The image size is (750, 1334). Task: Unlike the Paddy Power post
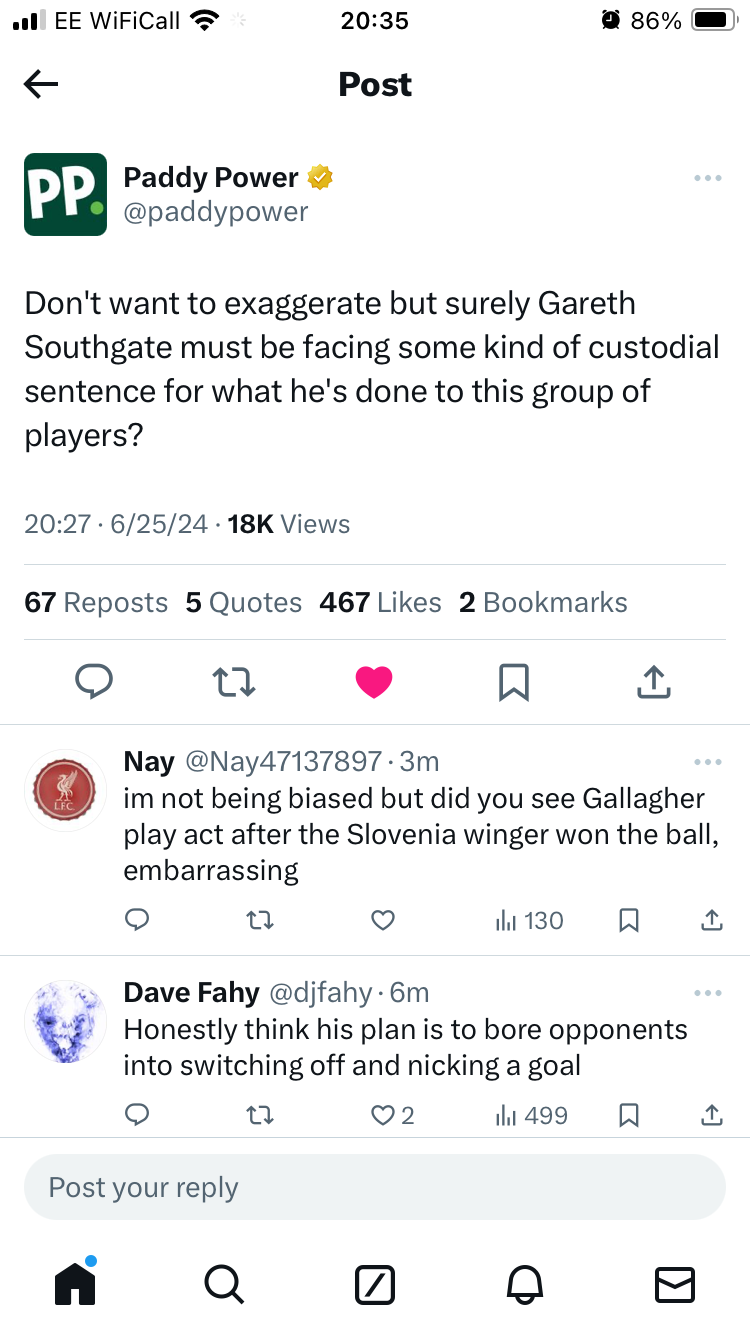[374, 682]
